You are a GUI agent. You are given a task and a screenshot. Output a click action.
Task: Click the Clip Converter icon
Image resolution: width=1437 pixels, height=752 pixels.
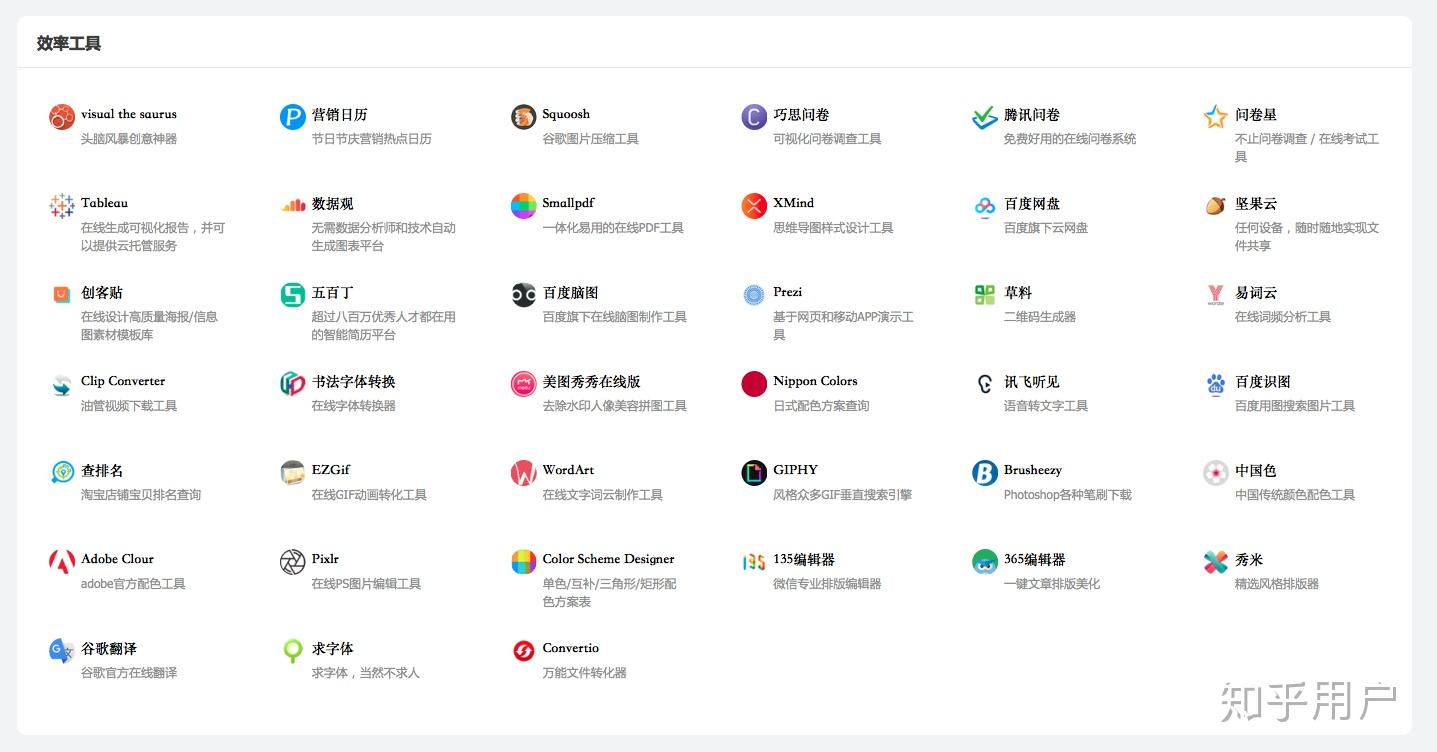tap(62, 384)
